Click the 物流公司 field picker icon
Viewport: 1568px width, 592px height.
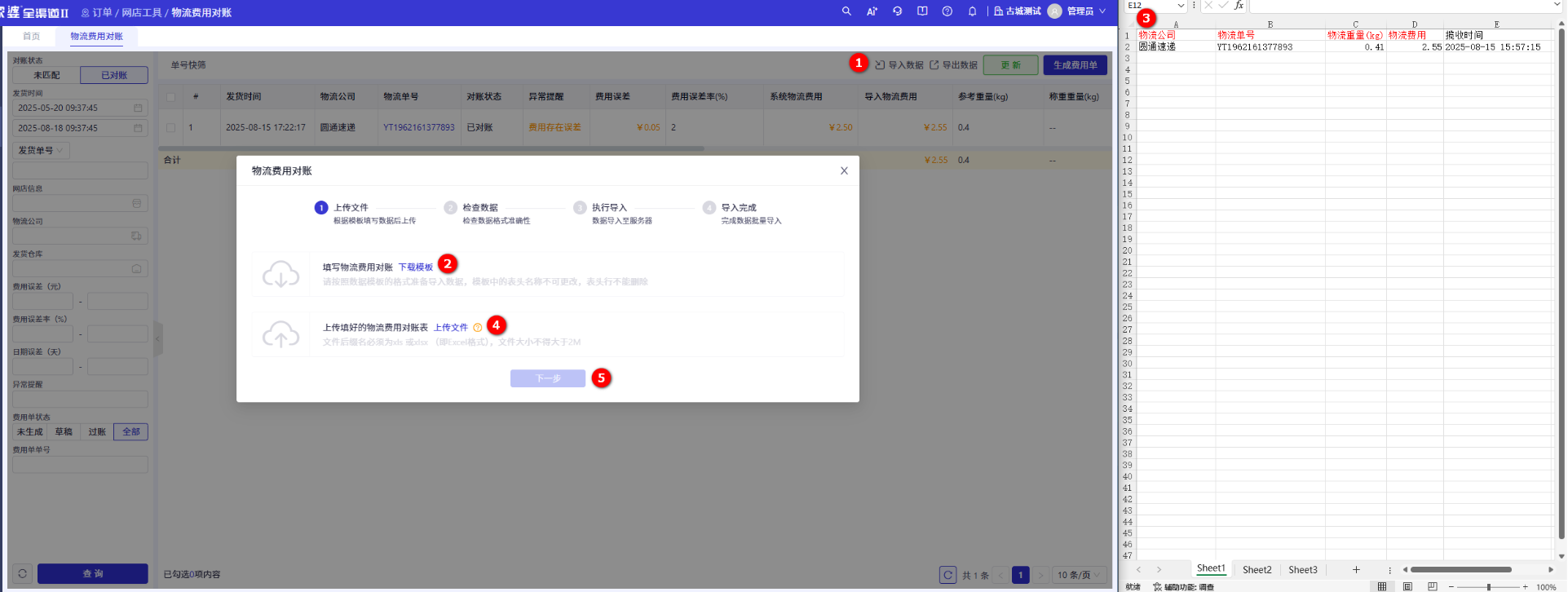pos(136,236)
